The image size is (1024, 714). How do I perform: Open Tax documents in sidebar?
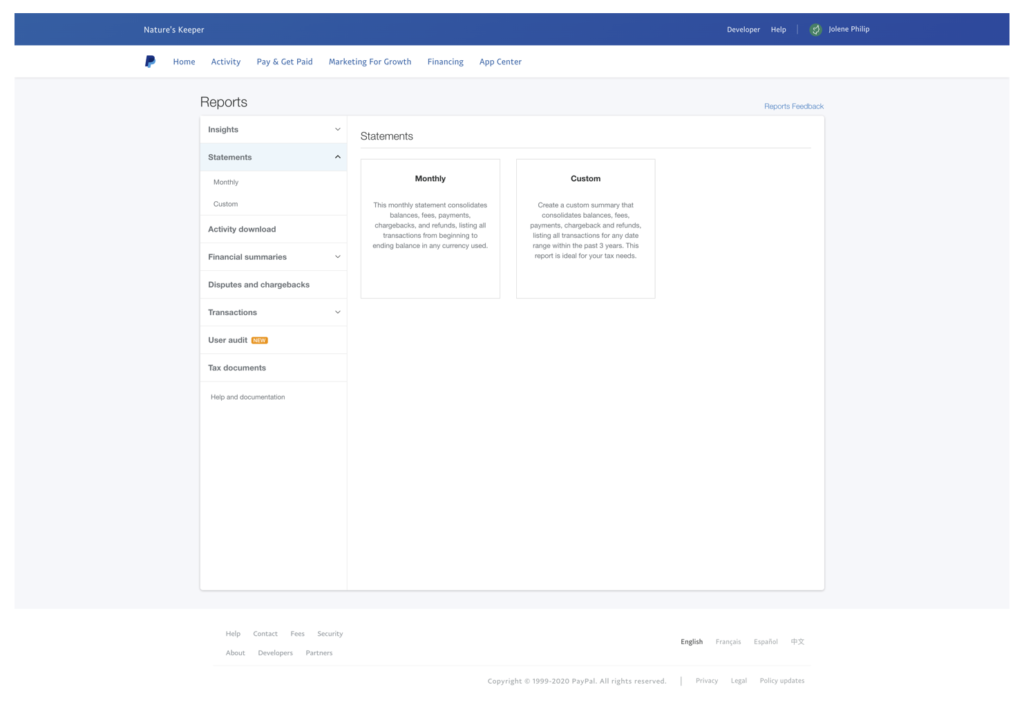[x=237, y=368]
